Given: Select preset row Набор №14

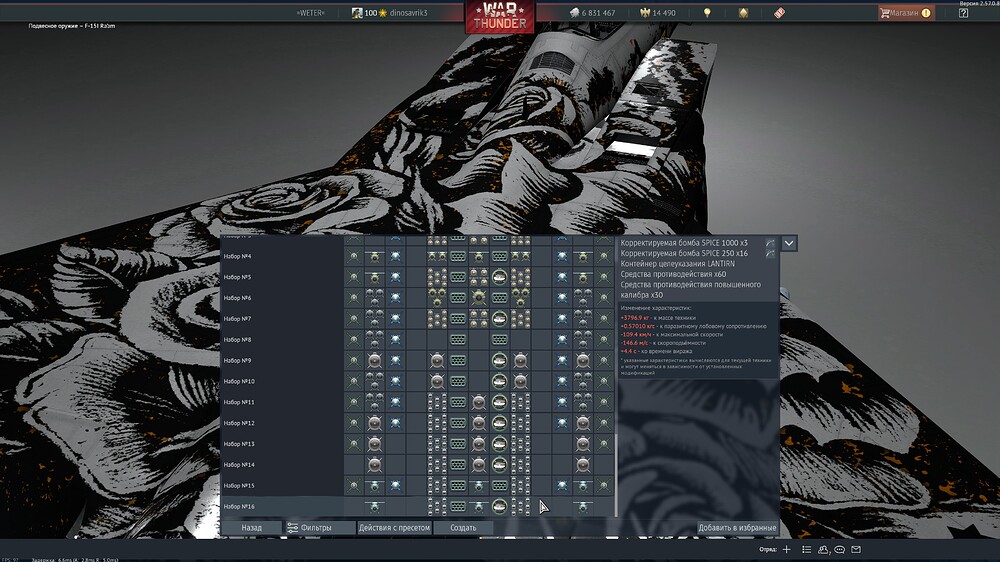Looking at the screenshot, I should [417, 465].
